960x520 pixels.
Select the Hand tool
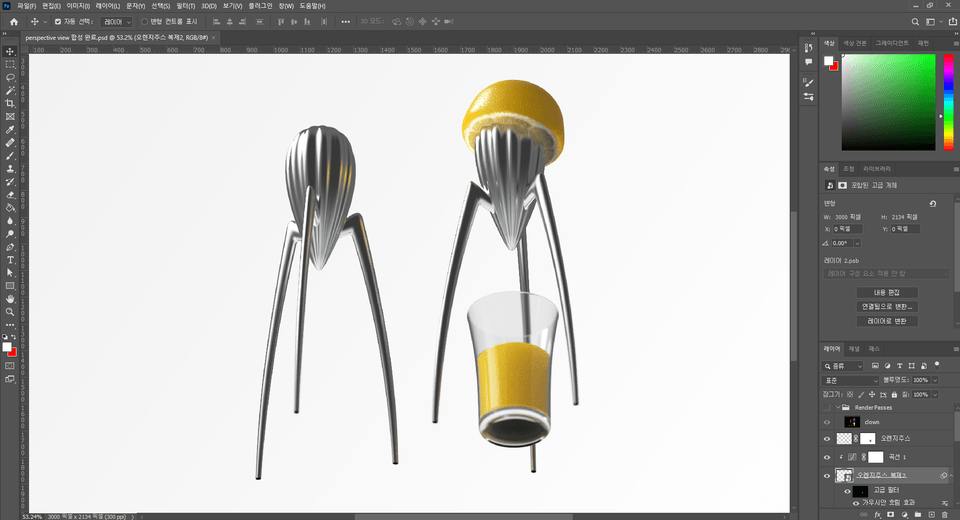(10, 298)
